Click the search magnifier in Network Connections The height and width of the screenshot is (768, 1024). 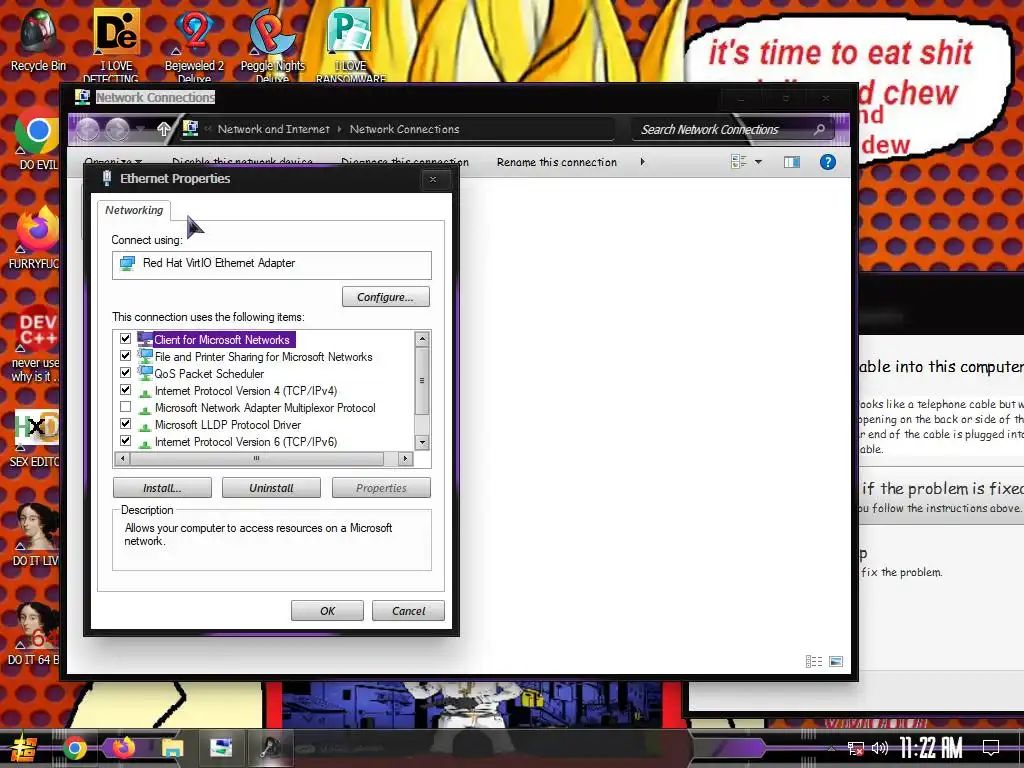tap(819, 129)
